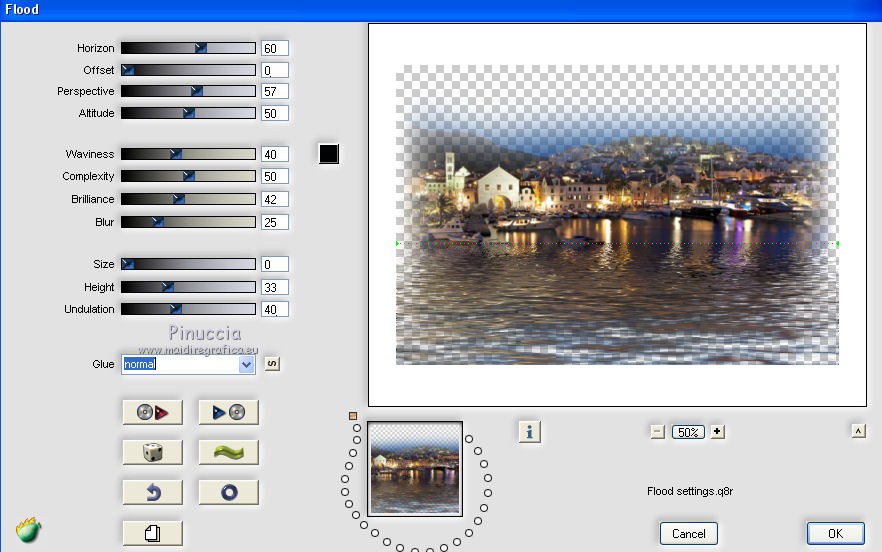Randomize settings with the dice button
Viewport: 882px width, 552px height.
pos(152,452)
